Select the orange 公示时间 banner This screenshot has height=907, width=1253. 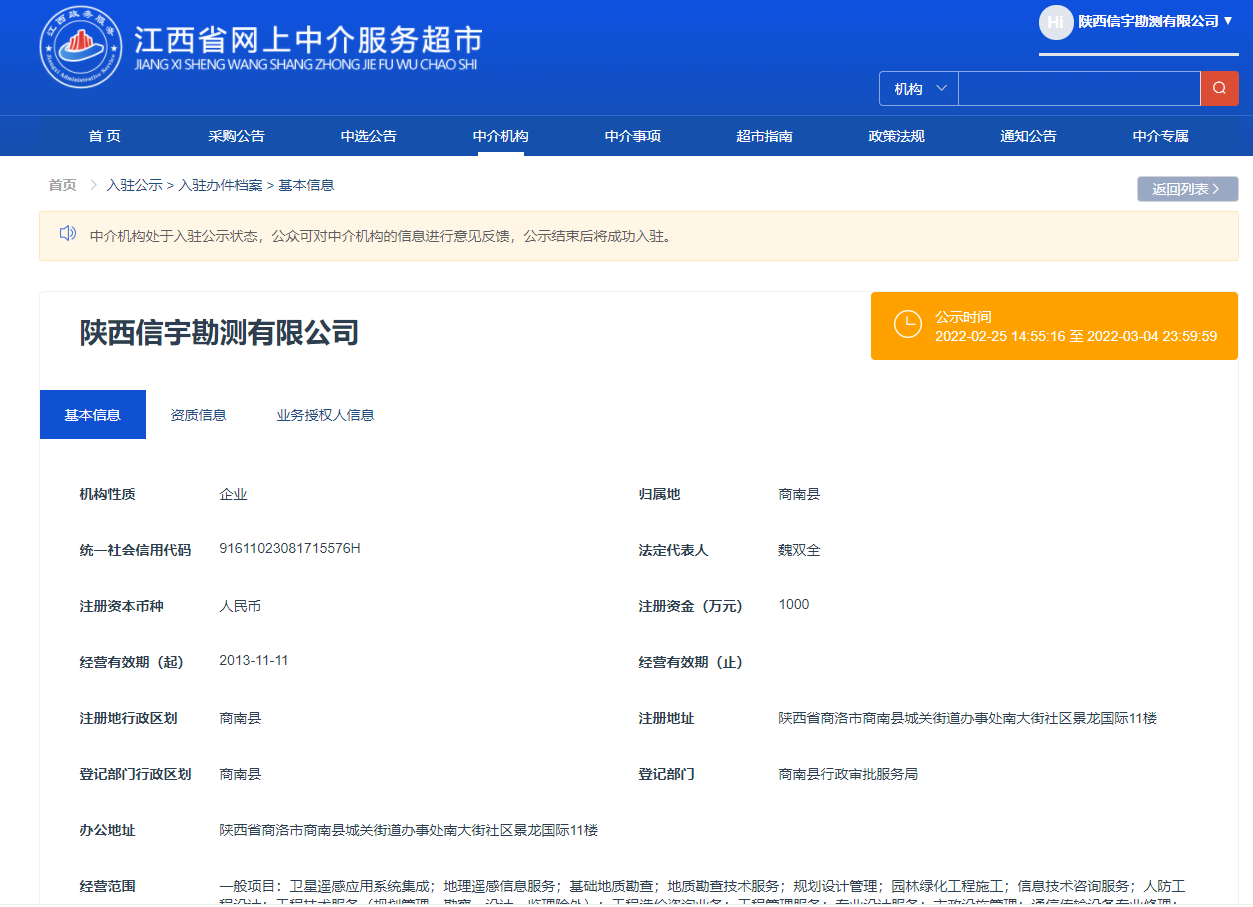point(1054,325)
